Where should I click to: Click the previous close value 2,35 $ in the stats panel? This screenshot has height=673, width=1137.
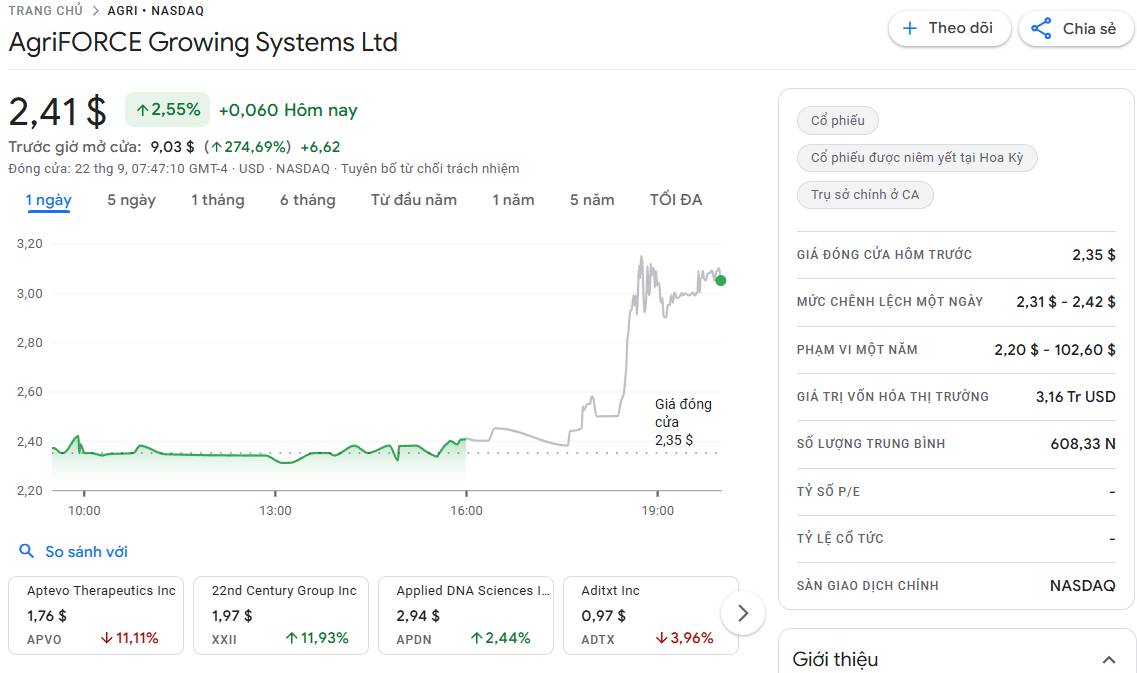tap(1093, 255)
